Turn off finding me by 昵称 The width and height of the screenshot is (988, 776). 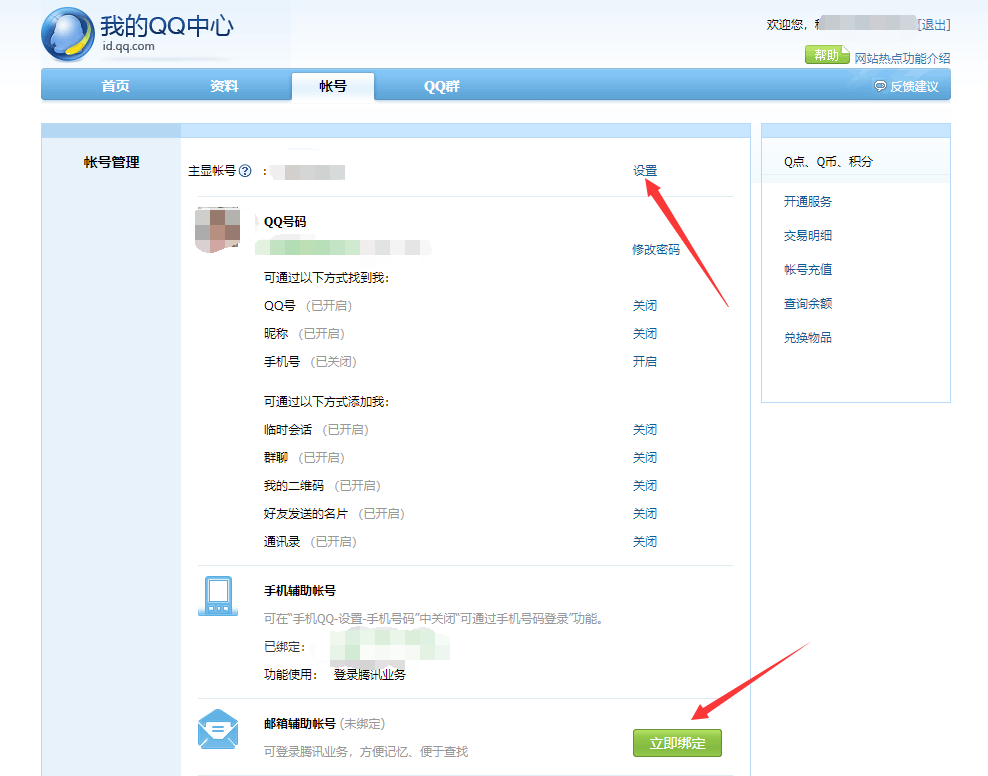645,333
